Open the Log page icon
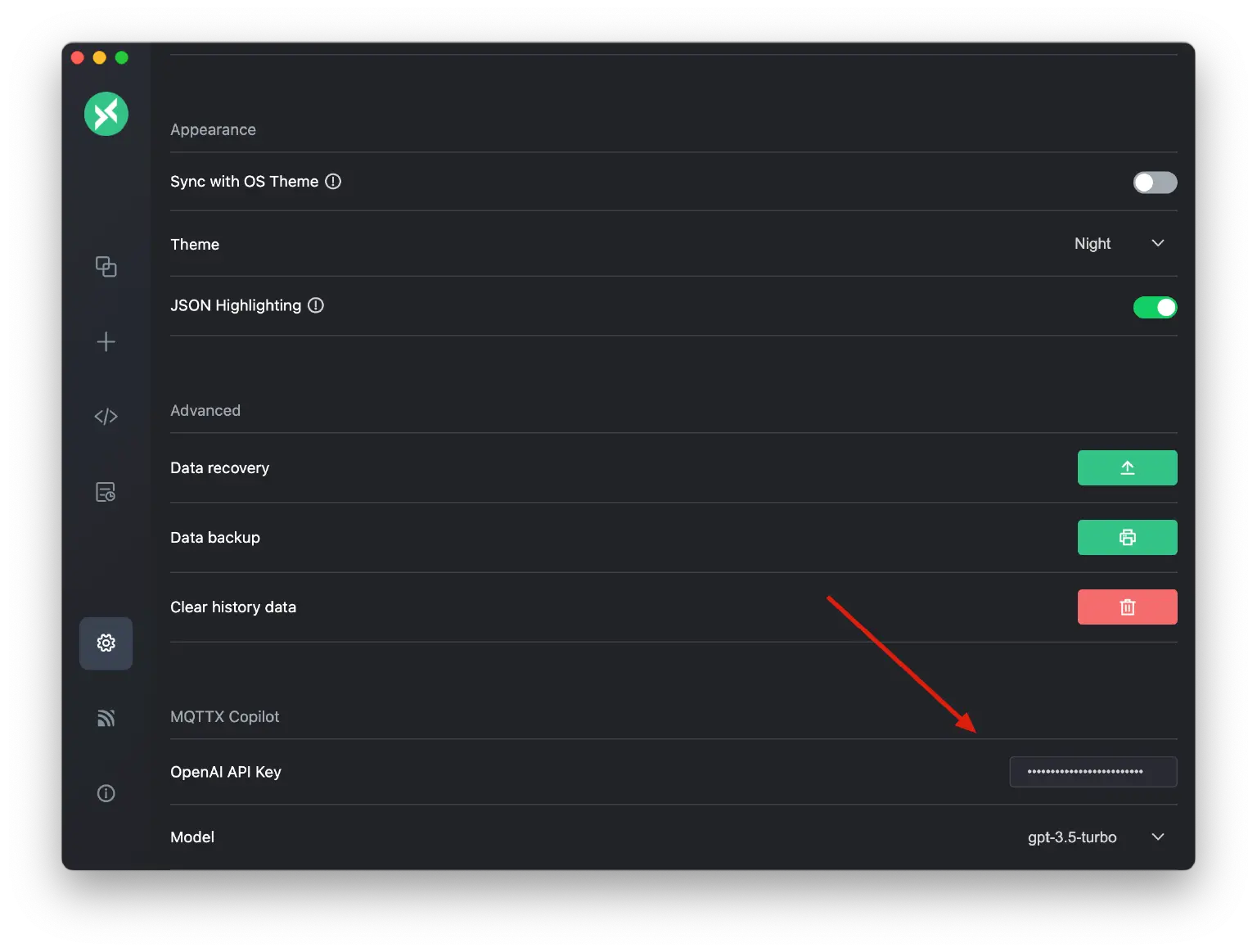 [106, 492]
